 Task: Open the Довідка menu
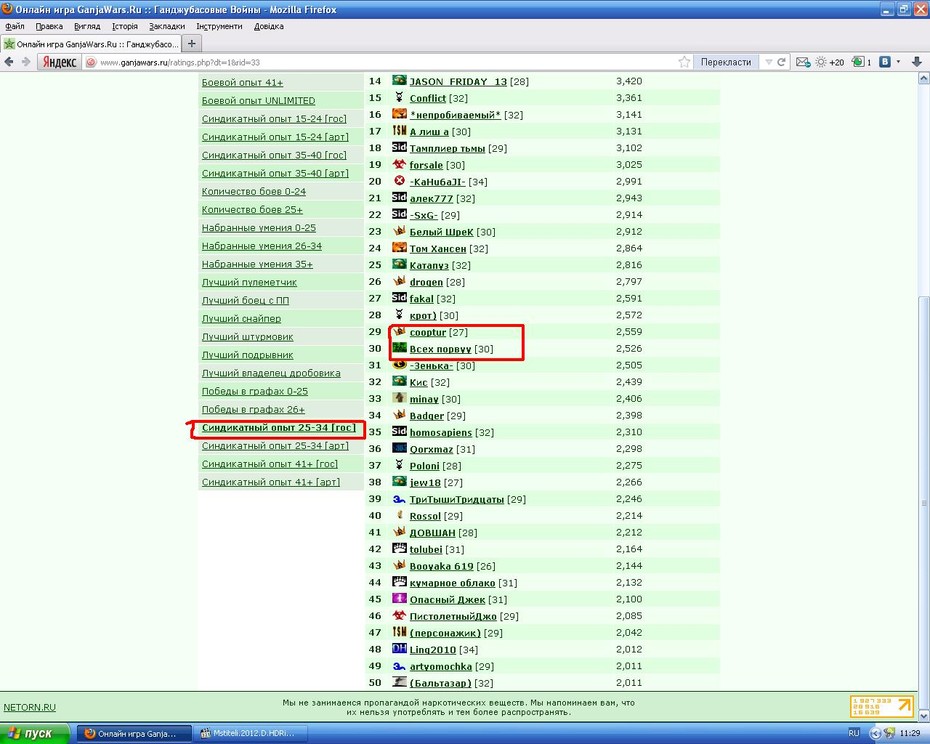[269, 26]
